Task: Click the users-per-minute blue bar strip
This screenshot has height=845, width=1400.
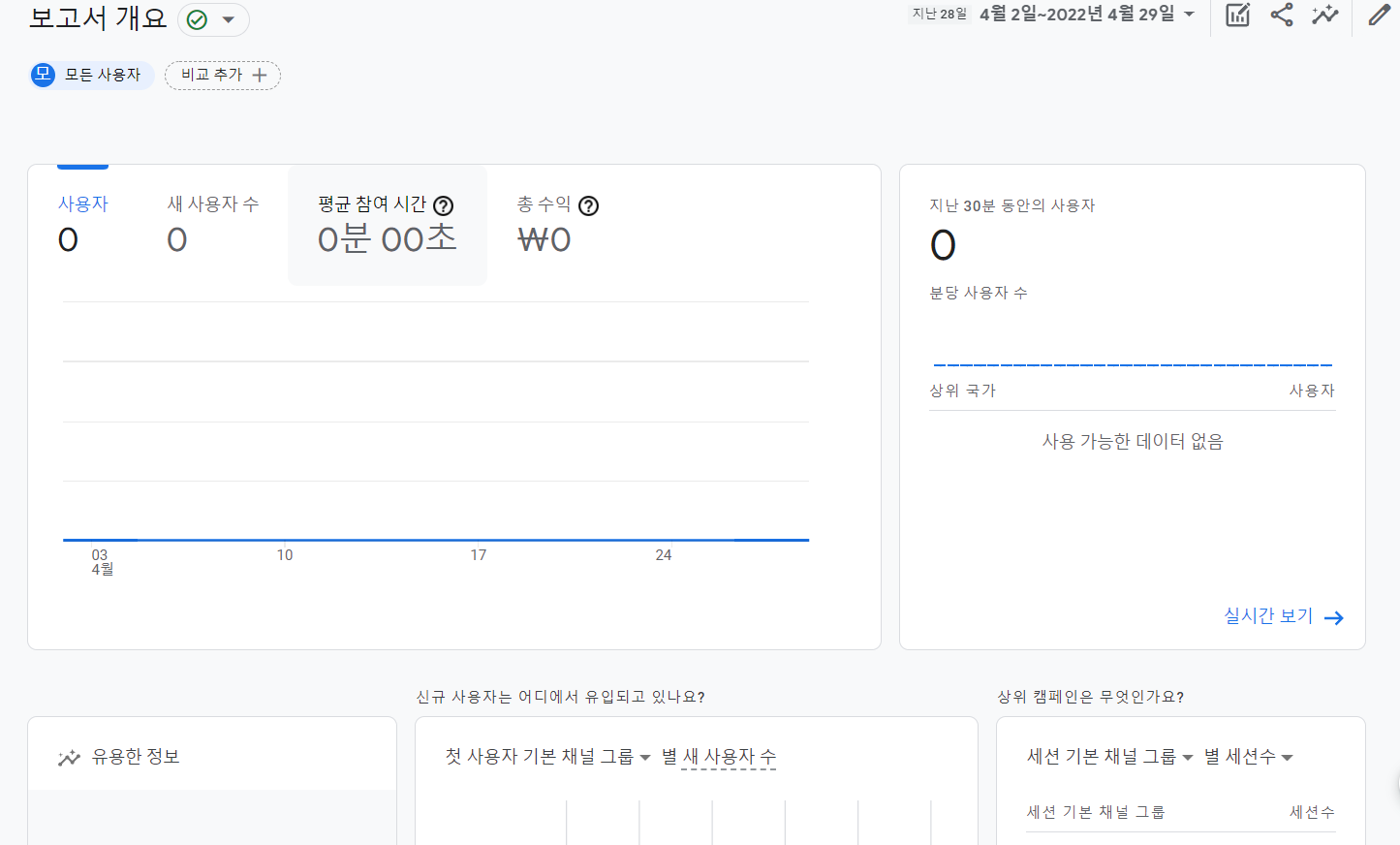Action: pos(1133,364)
